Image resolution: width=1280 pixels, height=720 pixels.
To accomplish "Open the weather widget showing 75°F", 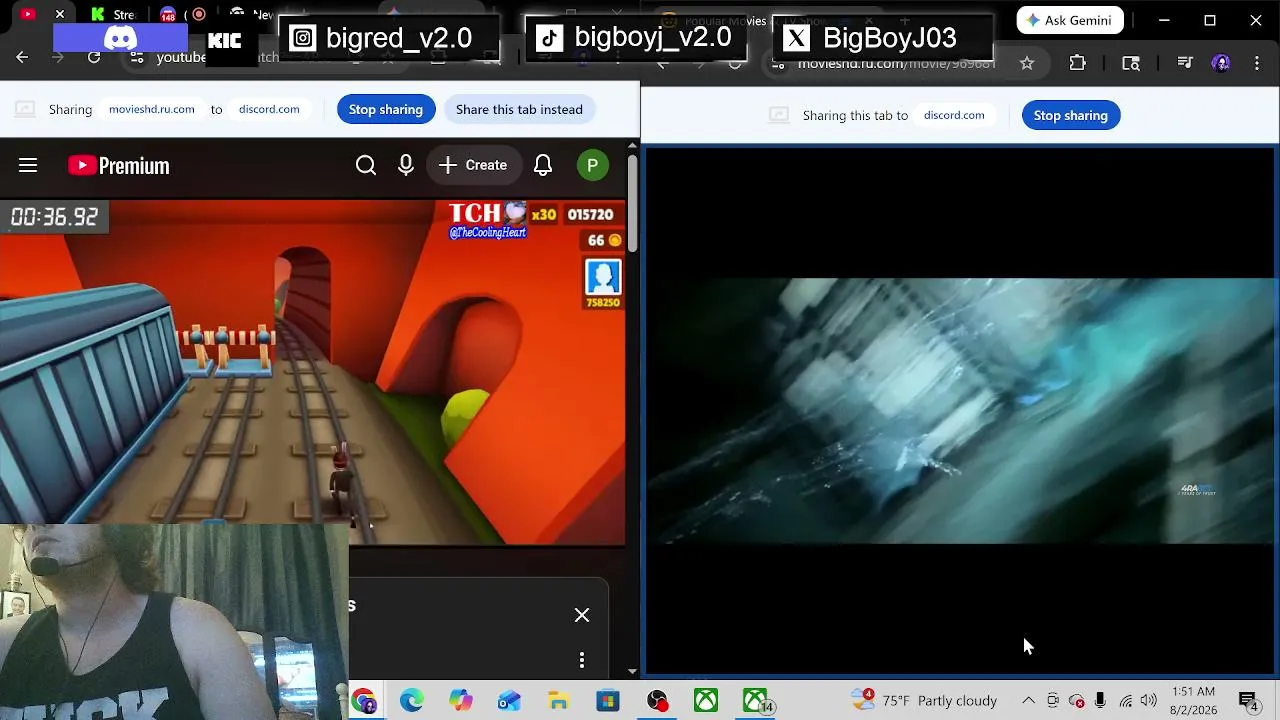I will tap(924, 700).
